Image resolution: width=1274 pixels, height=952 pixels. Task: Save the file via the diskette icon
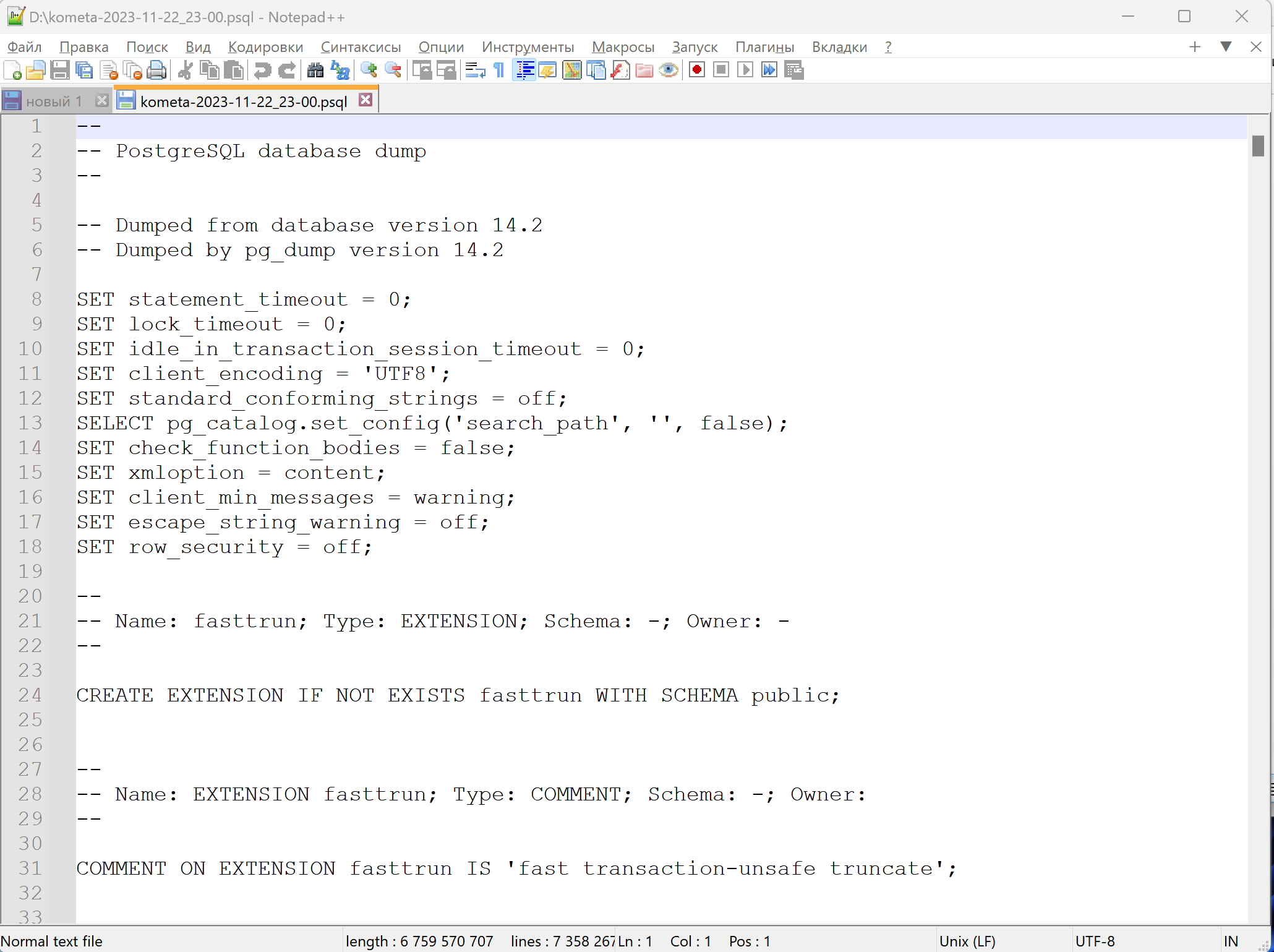(x=60, y=71)
